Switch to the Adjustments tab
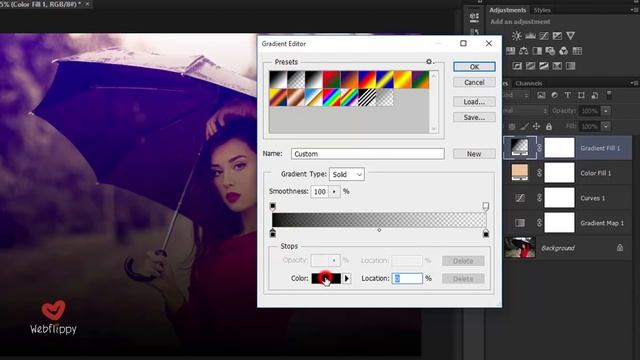Screen dimensions: 640x360 click(507, 10)
